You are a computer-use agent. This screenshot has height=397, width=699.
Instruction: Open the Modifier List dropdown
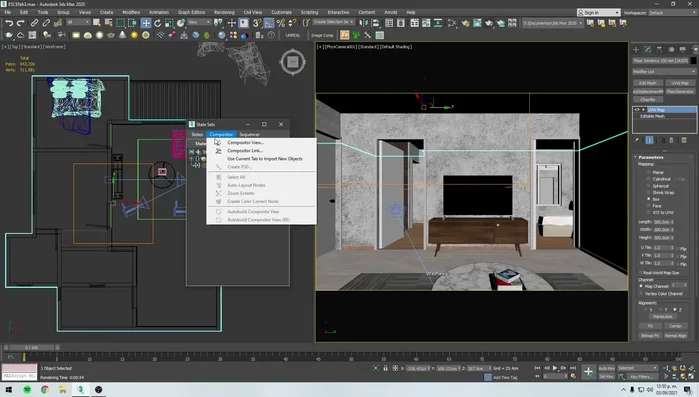[x=664, y=71]
